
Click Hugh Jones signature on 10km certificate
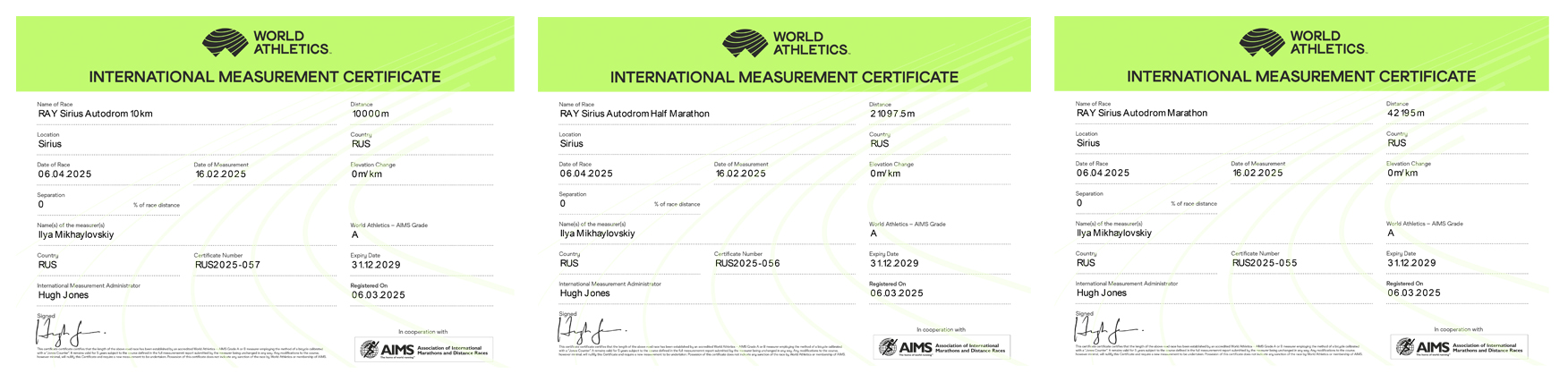point(68,333)
